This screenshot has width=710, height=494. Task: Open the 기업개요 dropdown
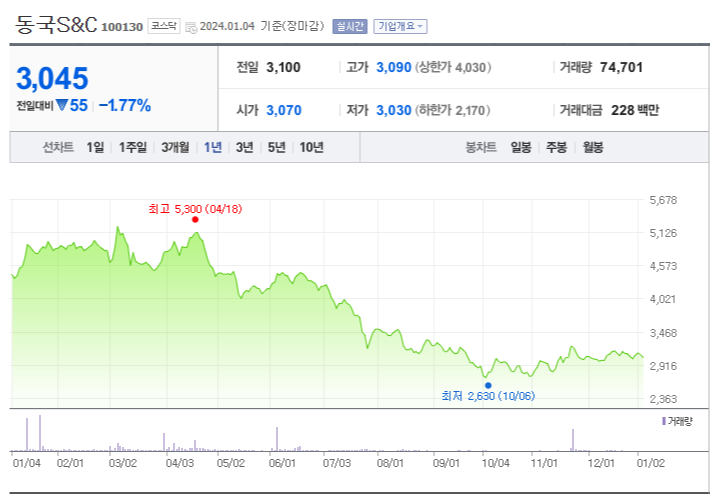tap(400, 26)
